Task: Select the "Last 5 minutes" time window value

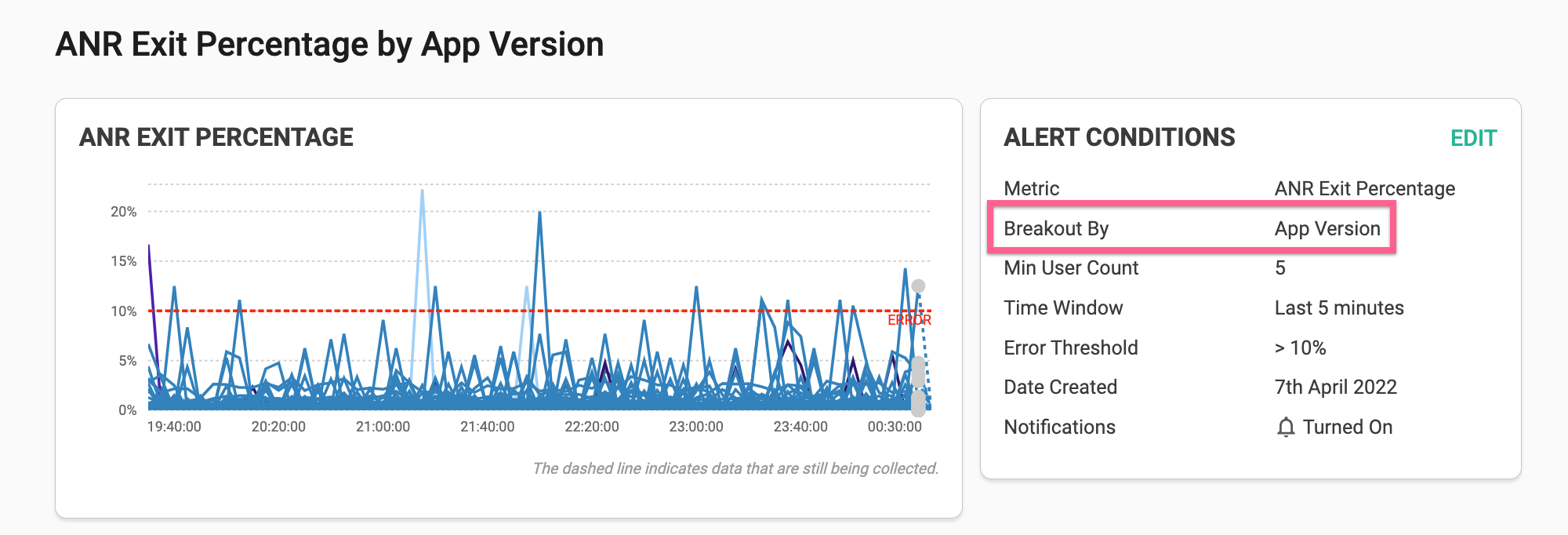Action: [x=1338, y=308]
